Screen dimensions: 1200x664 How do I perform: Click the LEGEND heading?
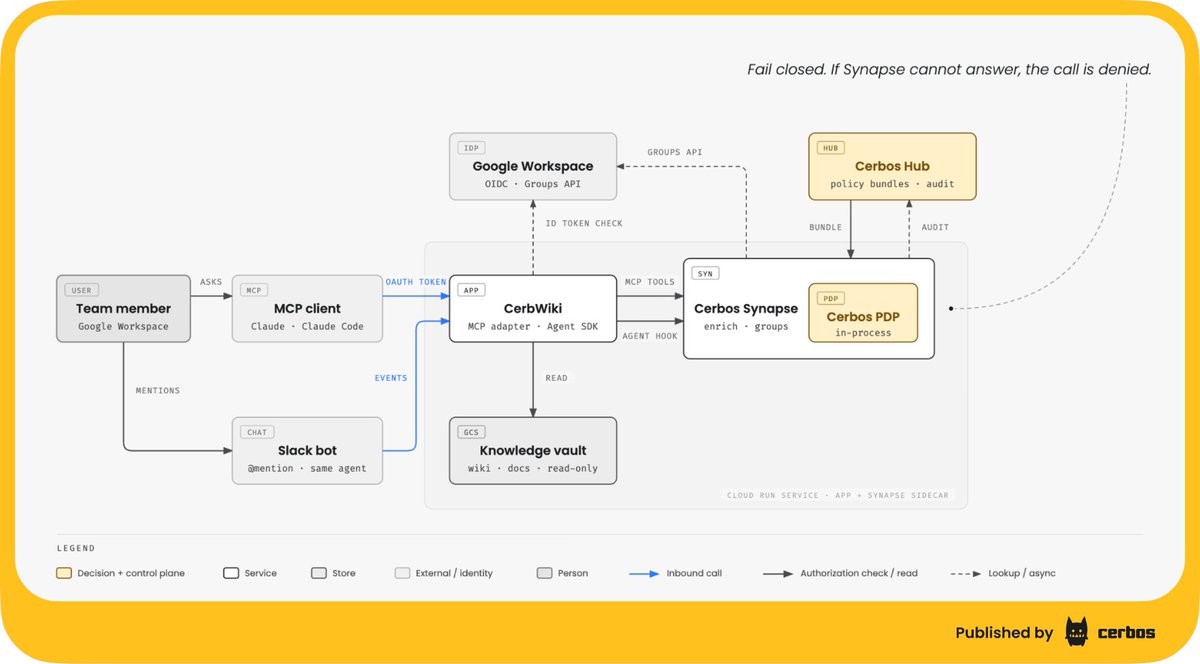point(76,548)
